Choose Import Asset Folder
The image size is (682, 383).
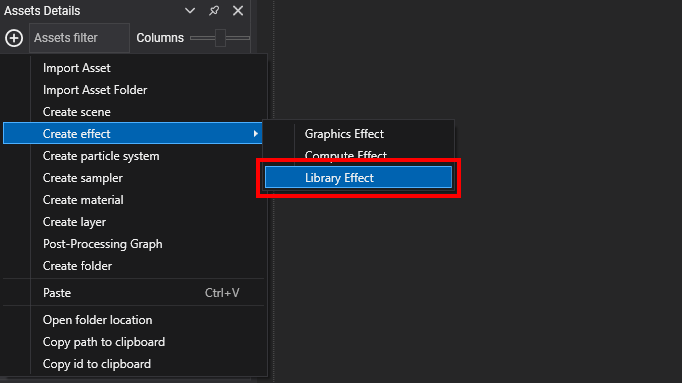tap(134, 90)
